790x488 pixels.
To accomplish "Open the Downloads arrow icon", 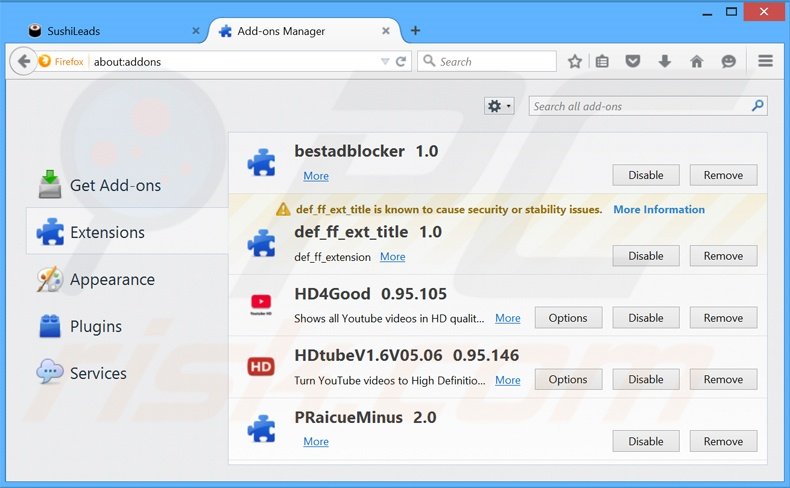I will [x=665, y=61].
